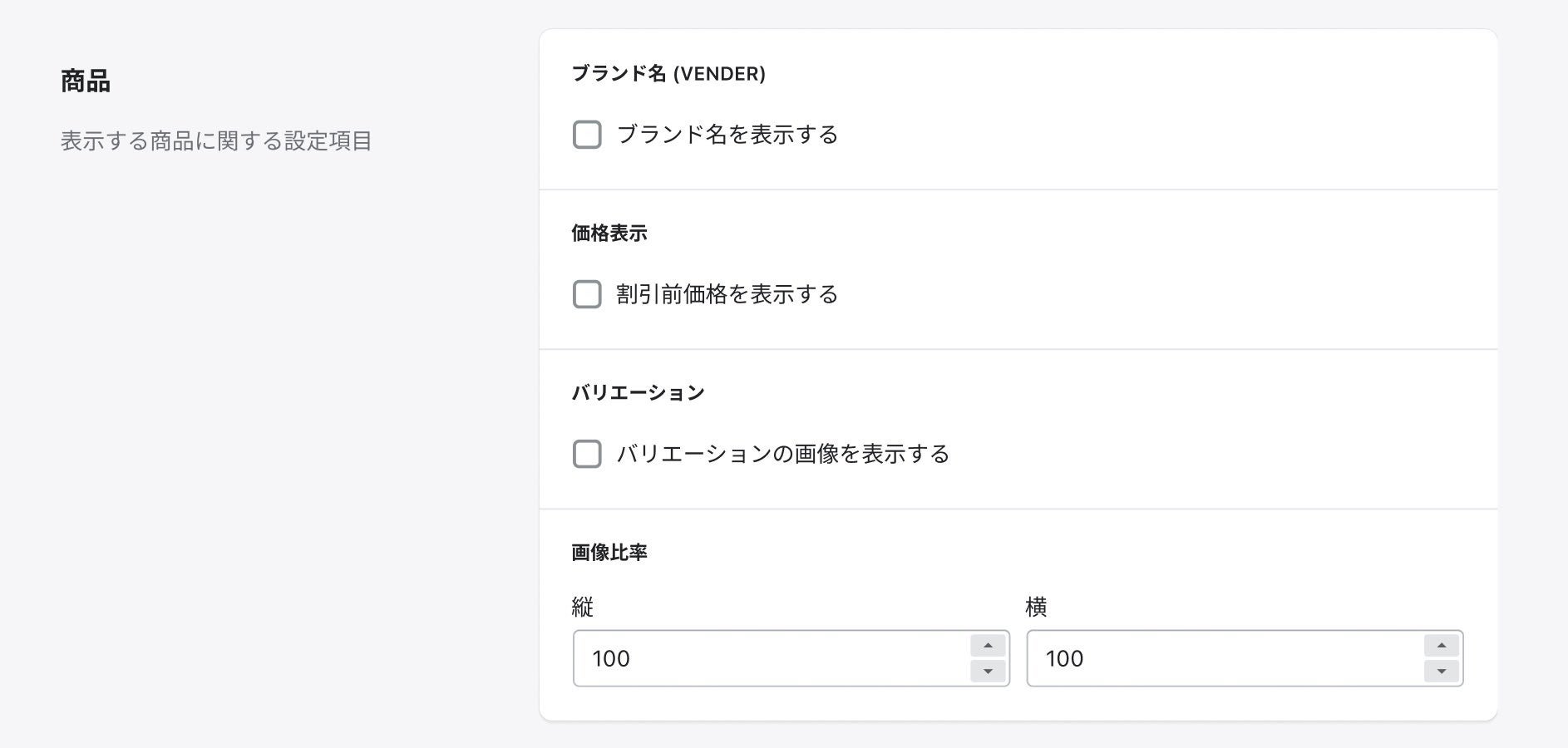
Task: Click the バリエーション section heading
Action: [x=638, y=393]
